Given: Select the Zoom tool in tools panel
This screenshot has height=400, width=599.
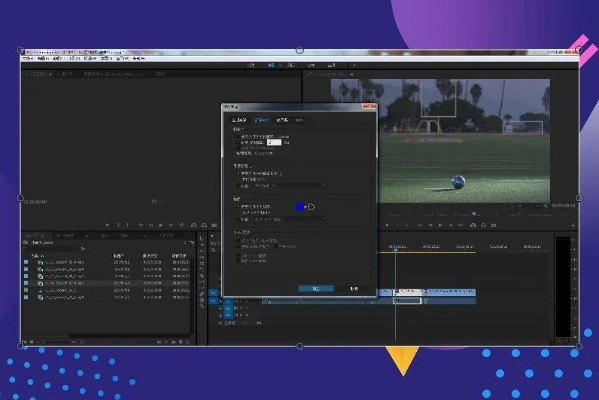Looking at the screenshot, I should (202, 306).
